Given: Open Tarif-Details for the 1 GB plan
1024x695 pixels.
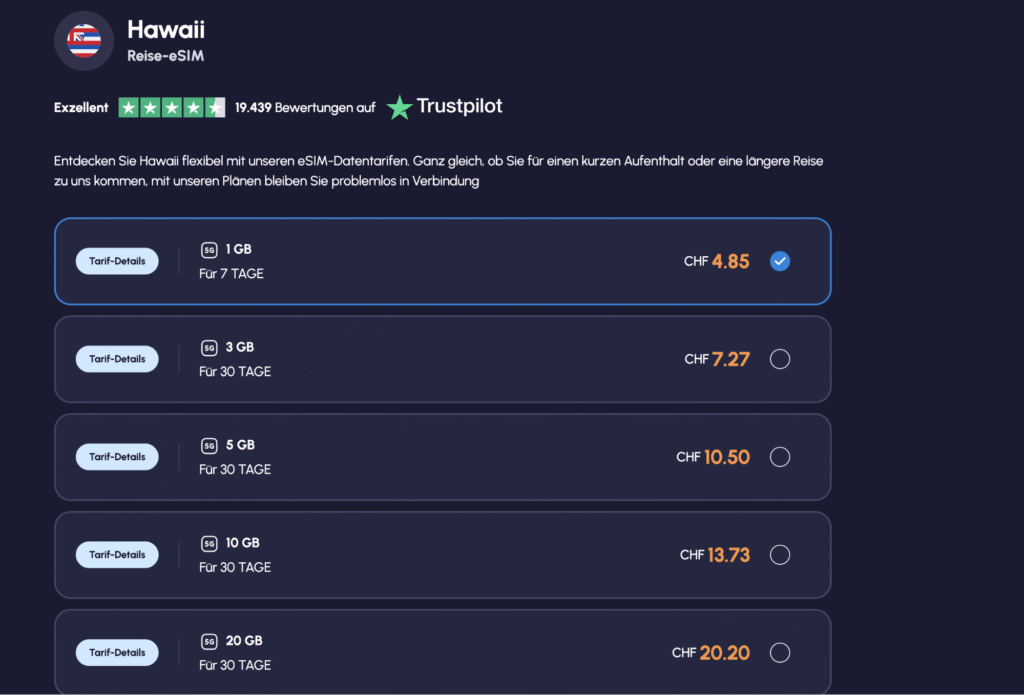Looking at the screenshot, I should tap(117, 261).
